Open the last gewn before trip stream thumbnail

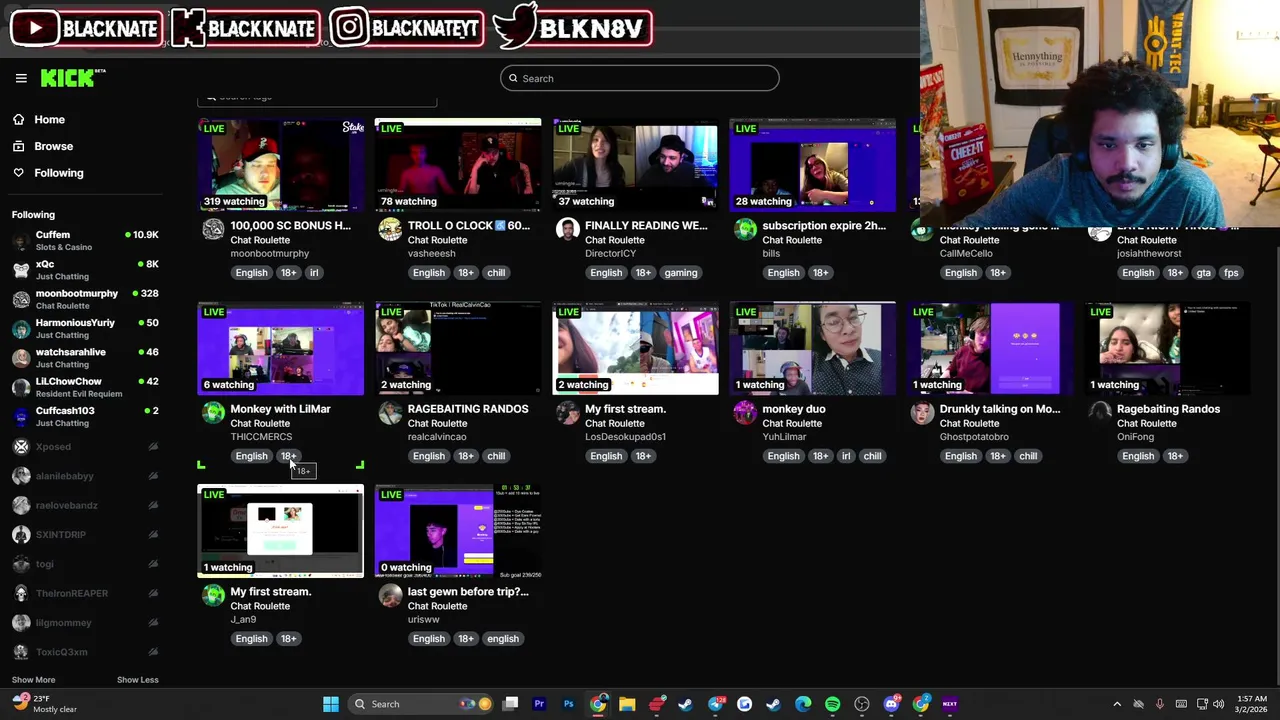pyautogui.click(x=458, y=531)
